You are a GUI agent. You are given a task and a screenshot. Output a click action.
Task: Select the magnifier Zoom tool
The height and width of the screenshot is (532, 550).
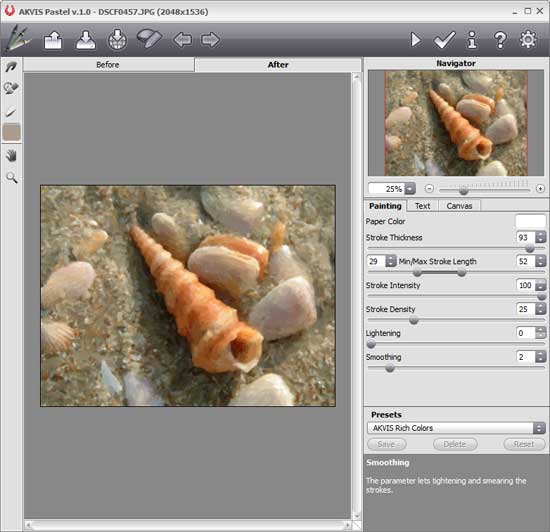coord(12,178)
